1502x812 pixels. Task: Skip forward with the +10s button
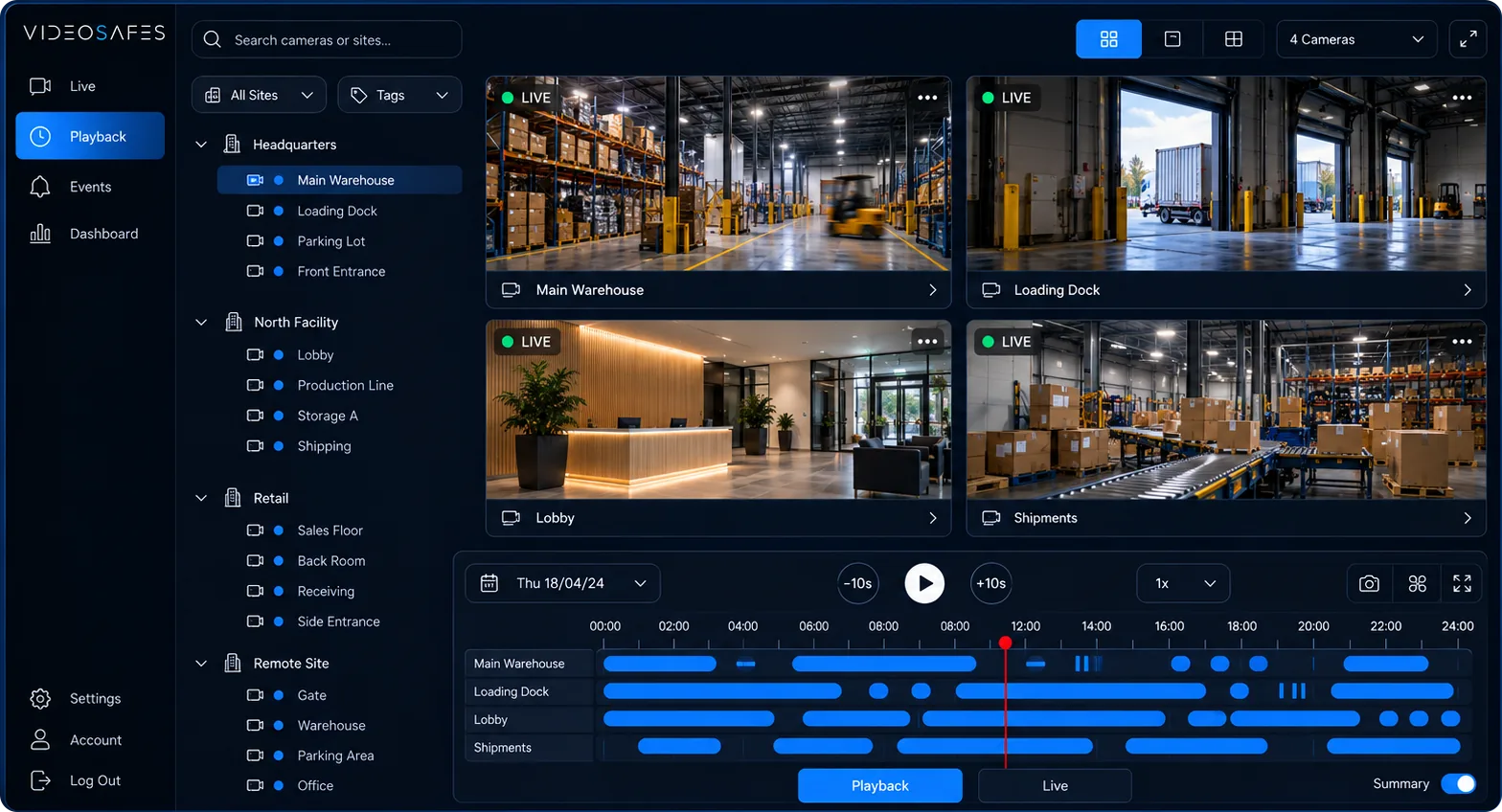[x=991, y=583]
